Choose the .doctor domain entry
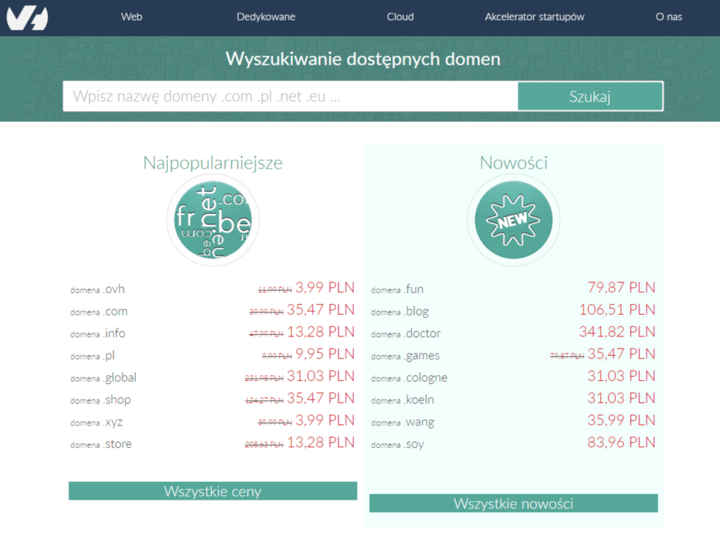The image size is (720, 556). pos(513,333)
